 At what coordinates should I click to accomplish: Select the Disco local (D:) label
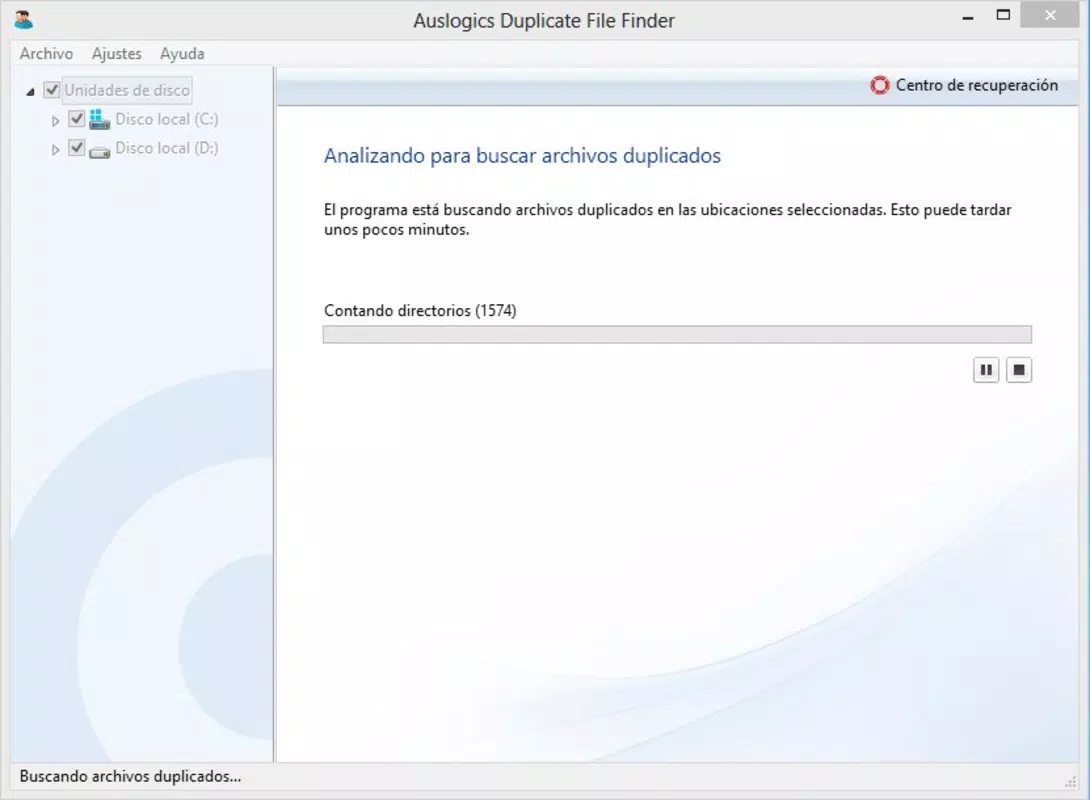[167, 148]
